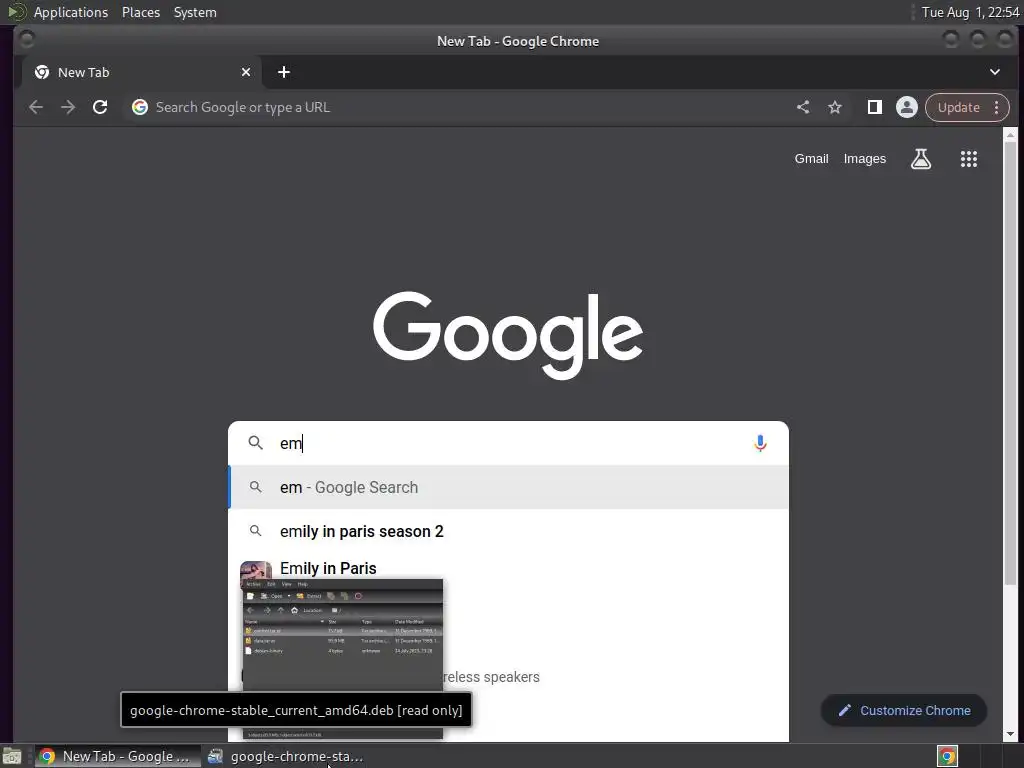Screen dimensions: 1024x768
Task: Select the New Tab tab
Action: click(x=140, y=72)
